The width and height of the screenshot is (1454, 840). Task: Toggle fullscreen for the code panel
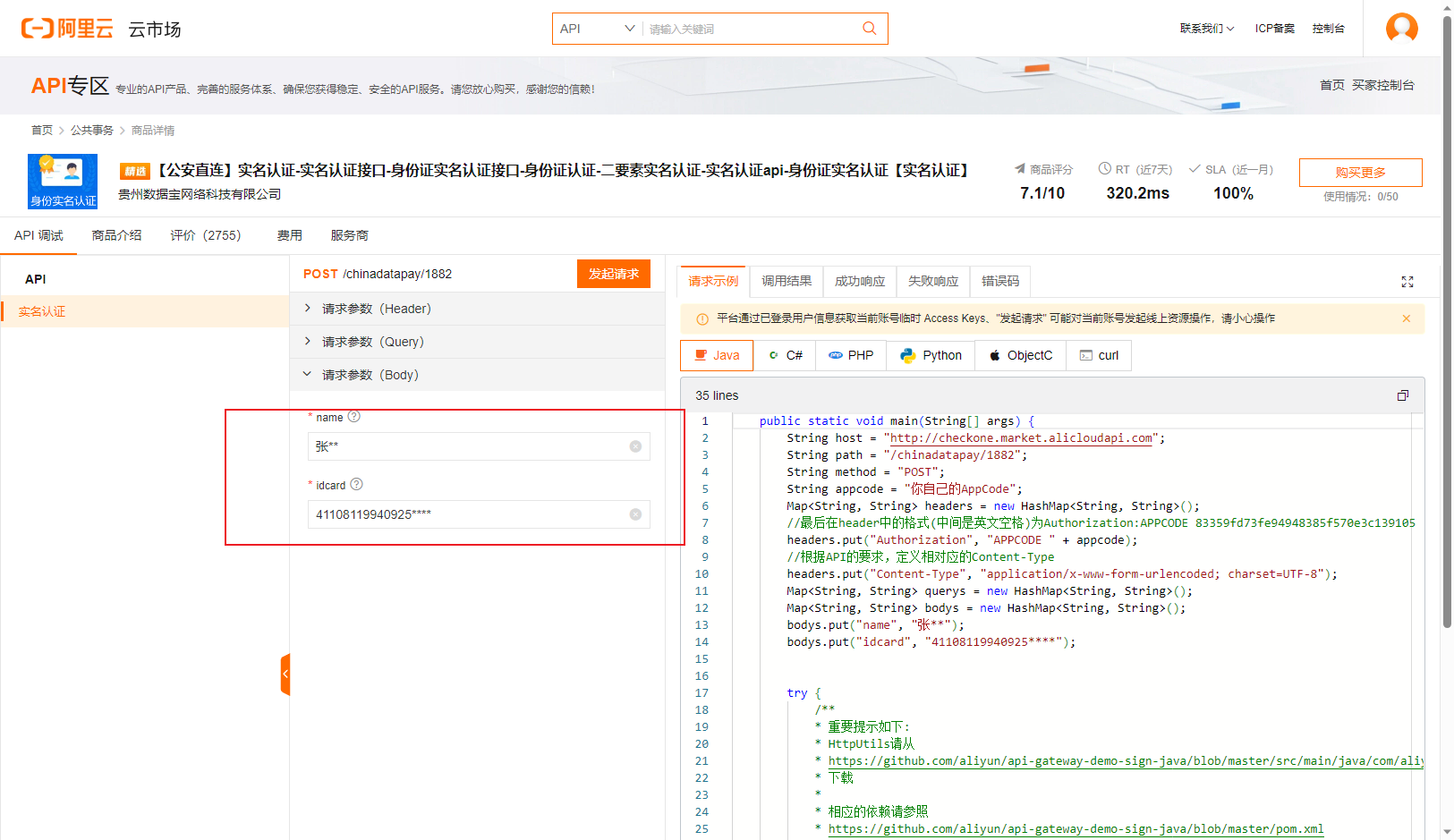[1407, 282]
